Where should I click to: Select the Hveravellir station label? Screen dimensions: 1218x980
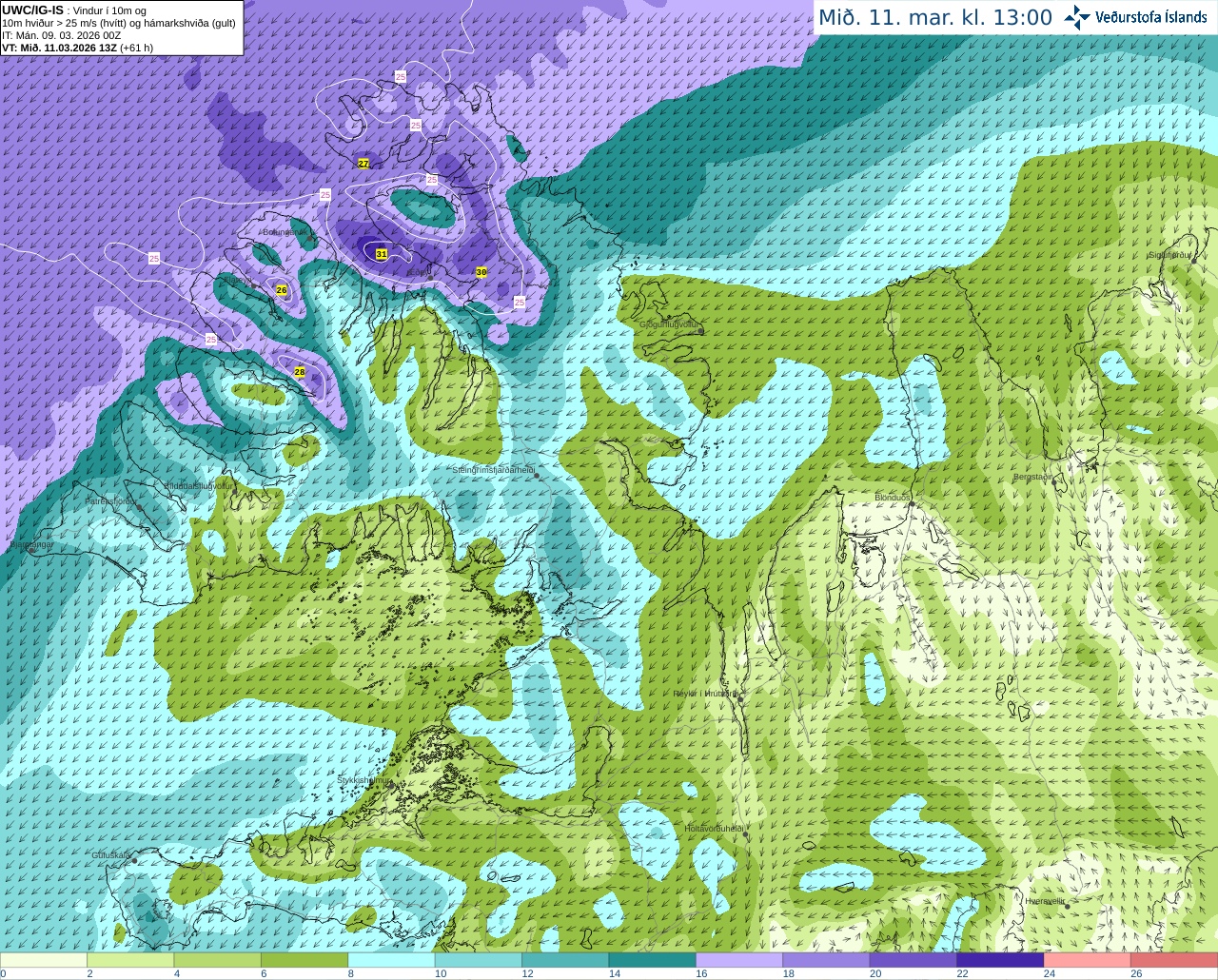click(x=1046, y=900)
